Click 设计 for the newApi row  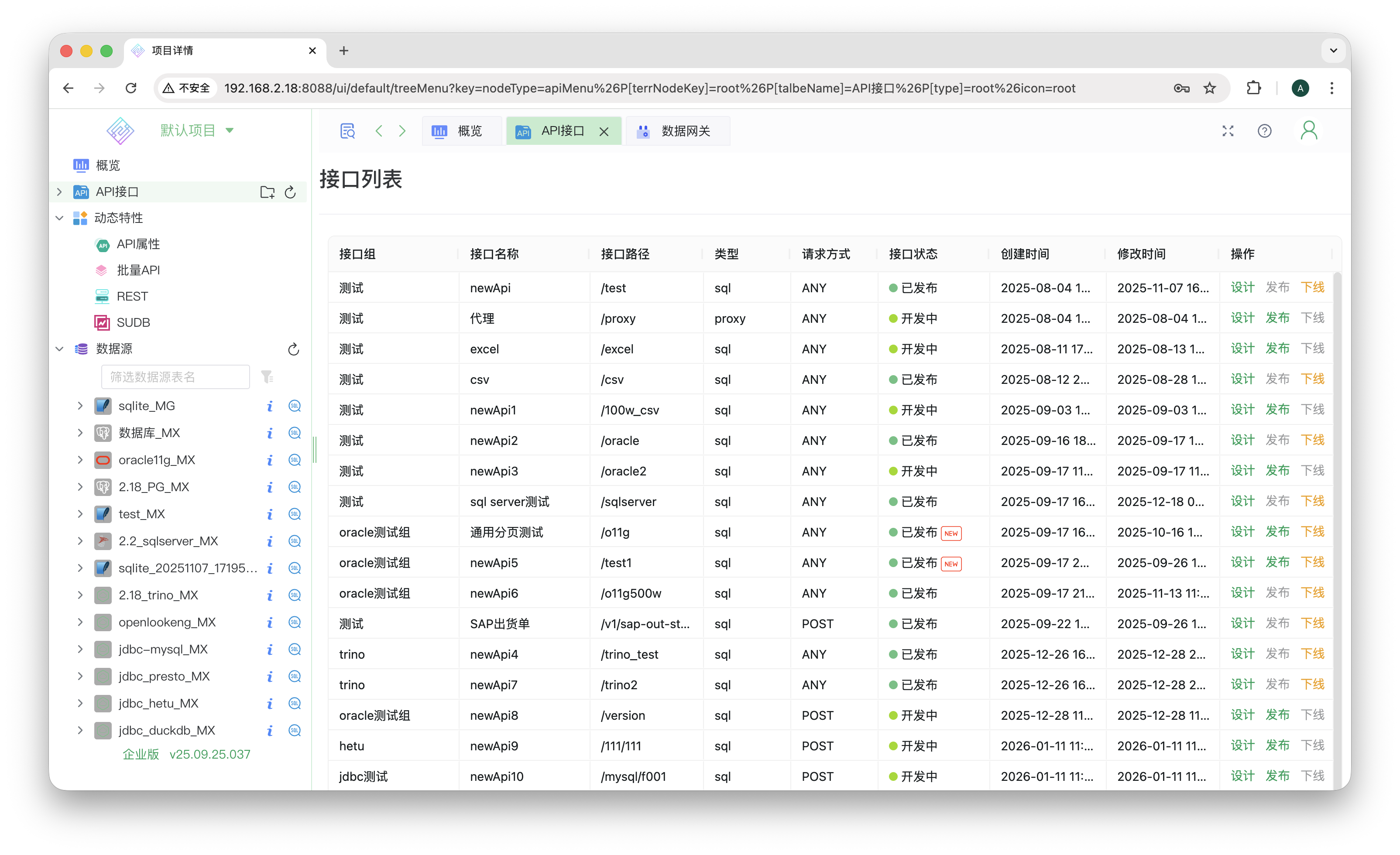[x=1242, y=287]
